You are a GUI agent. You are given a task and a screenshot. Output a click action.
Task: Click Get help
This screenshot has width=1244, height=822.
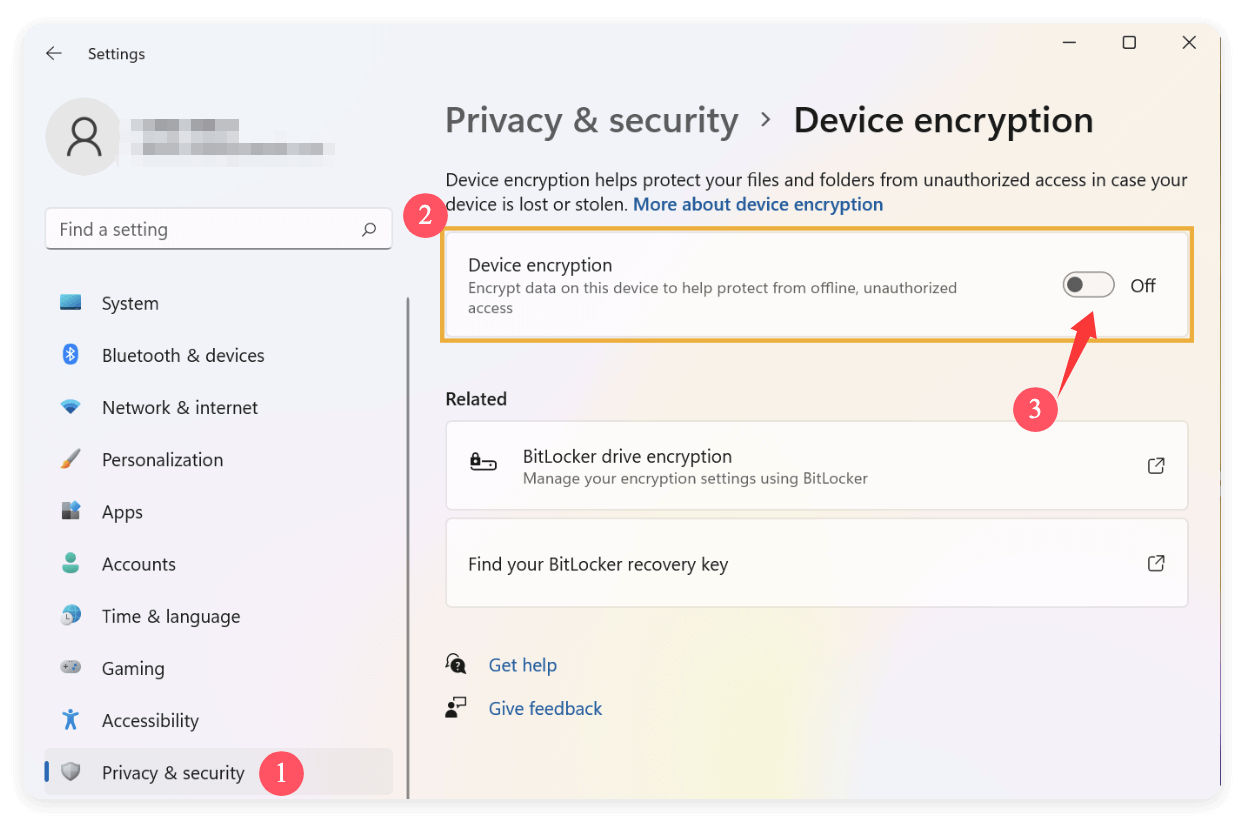(x=522, y=664)
